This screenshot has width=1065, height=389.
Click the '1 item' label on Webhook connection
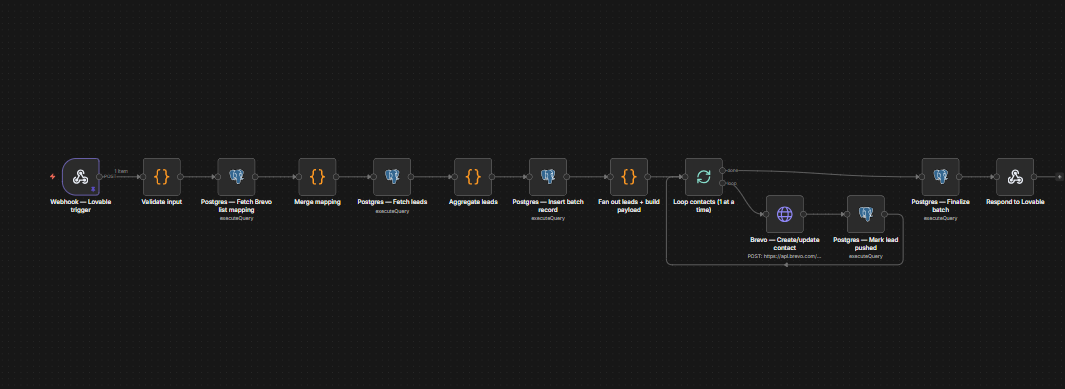[x=121, y=171]
